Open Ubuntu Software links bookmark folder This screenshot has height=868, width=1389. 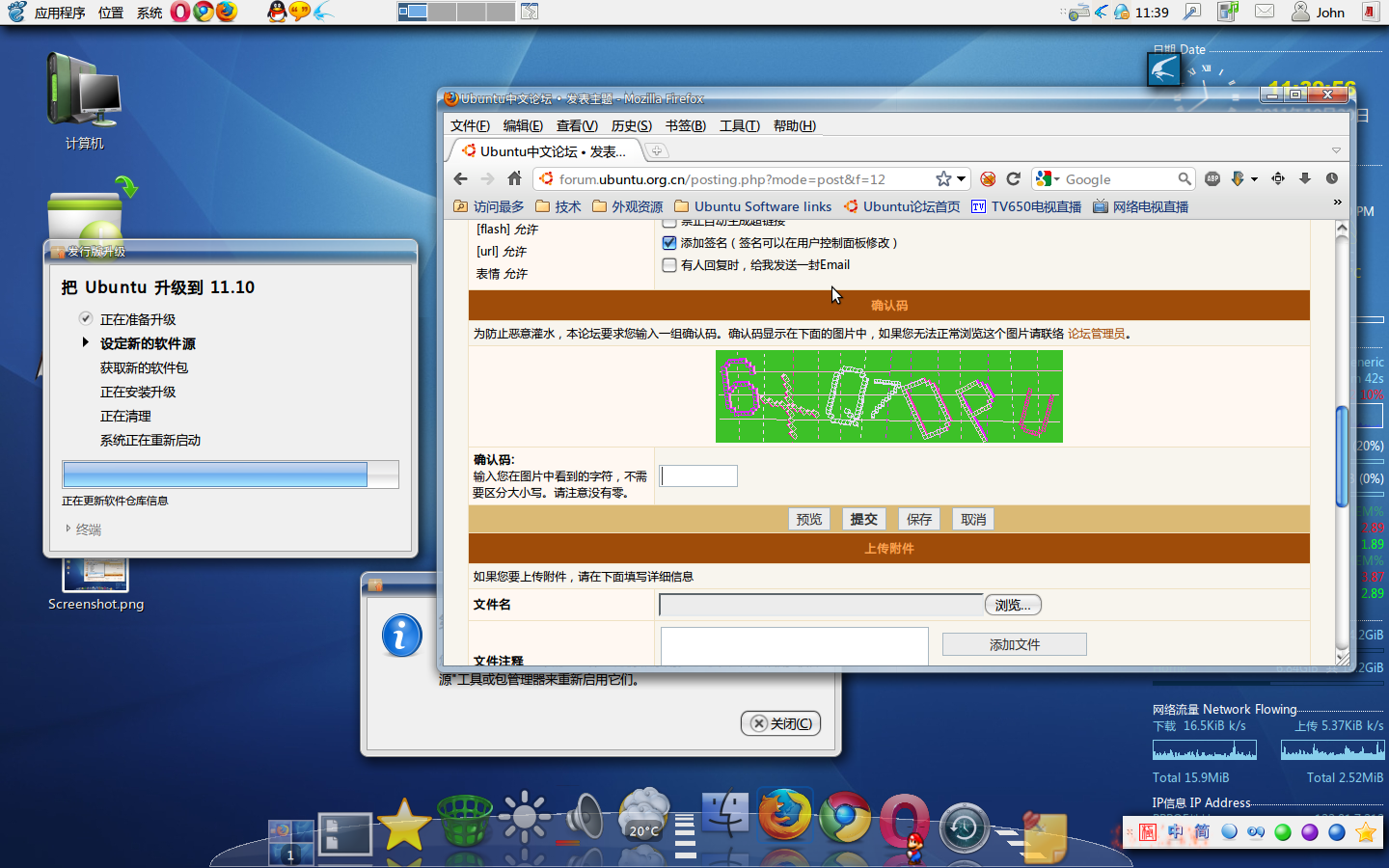(x=752, y=206)
